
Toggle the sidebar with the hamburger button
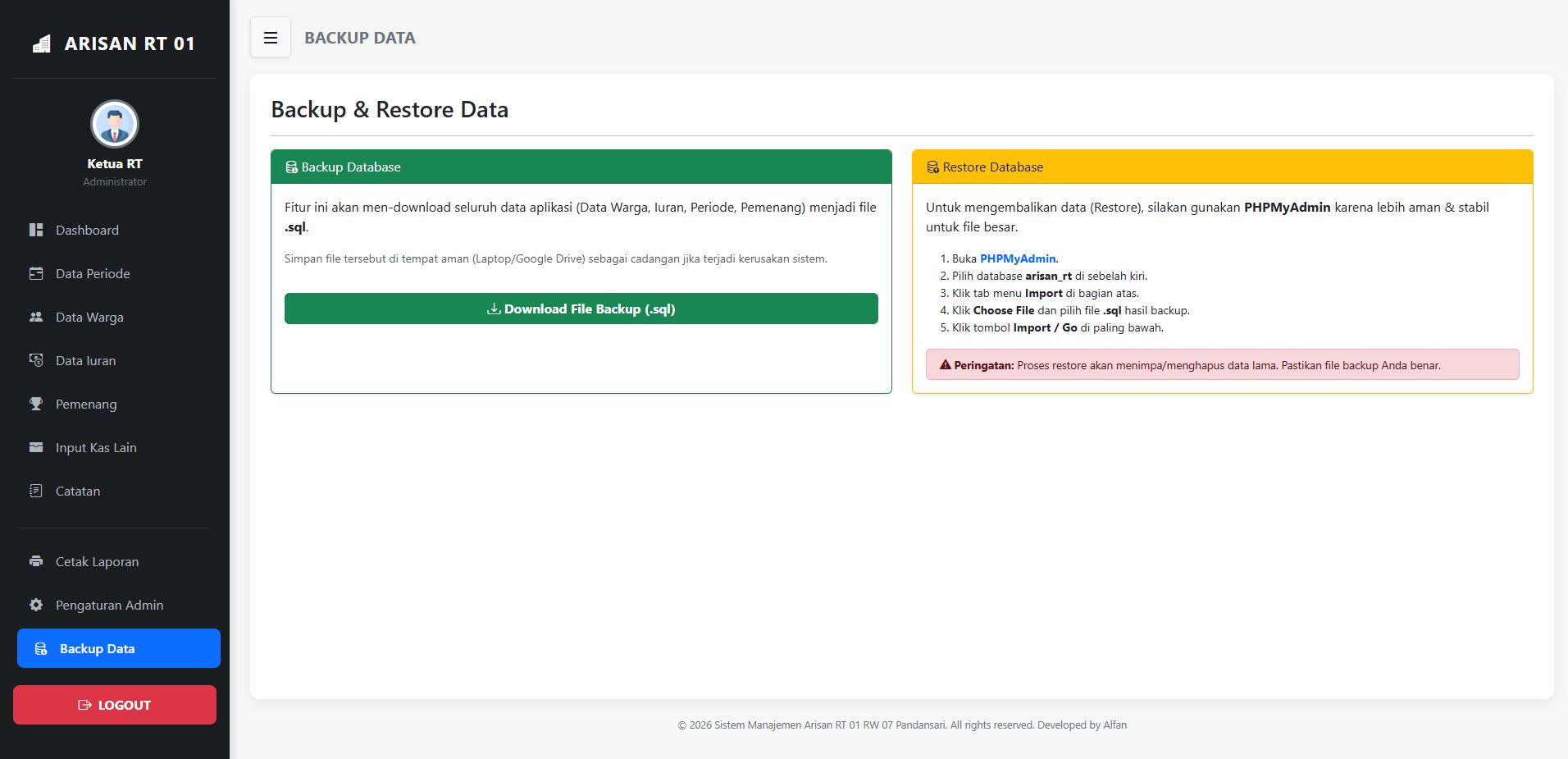(x=270, y=38)
